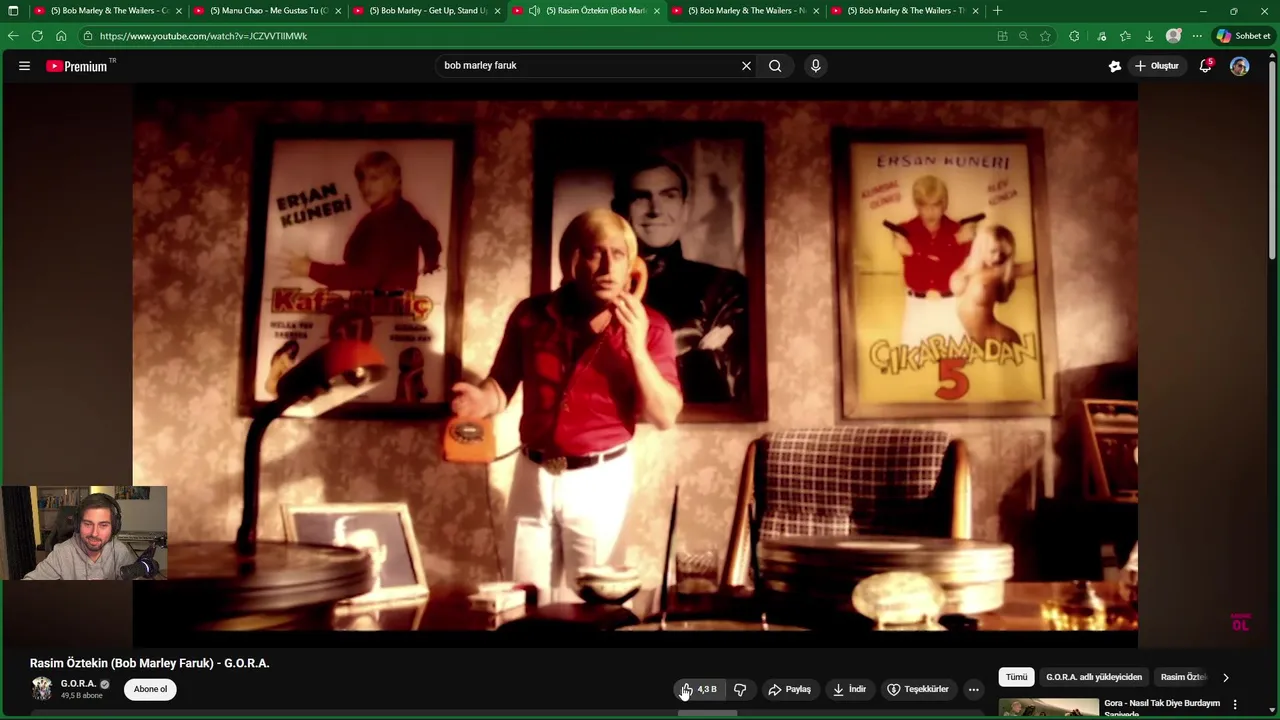This screenshot has height=720, width=1280.
Task: Open Gora - Nasıl Tak Diye video title
Action: (1162, 707)
